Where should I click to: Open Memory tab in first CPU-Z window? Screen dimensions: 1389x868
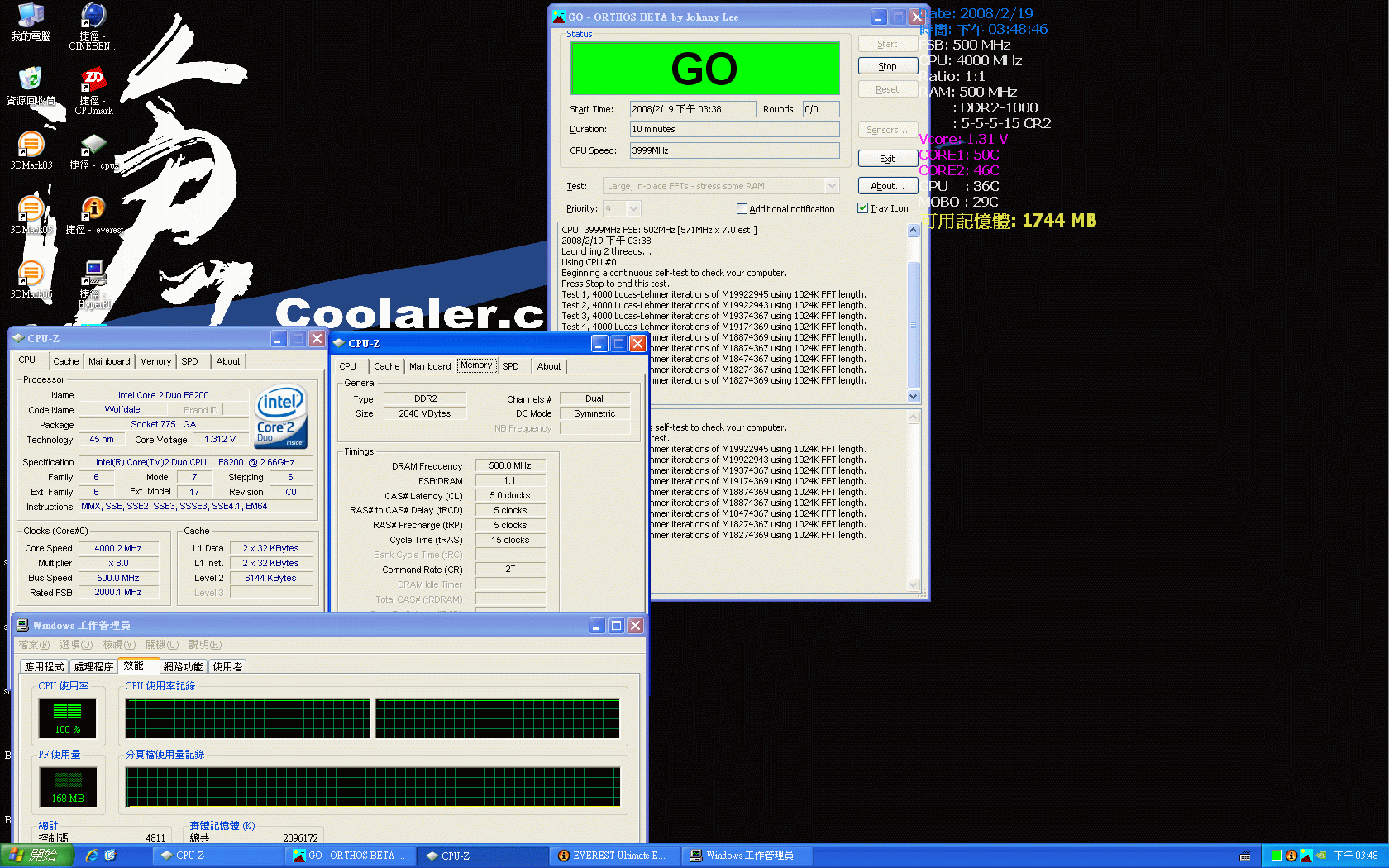(155, 361)
